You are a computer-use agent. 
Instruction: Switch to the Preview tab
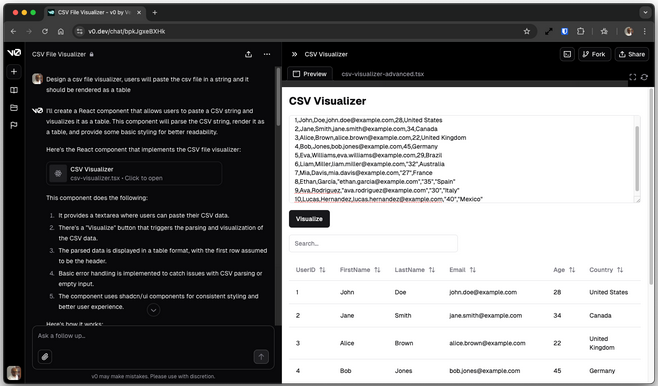pos(310,74)
